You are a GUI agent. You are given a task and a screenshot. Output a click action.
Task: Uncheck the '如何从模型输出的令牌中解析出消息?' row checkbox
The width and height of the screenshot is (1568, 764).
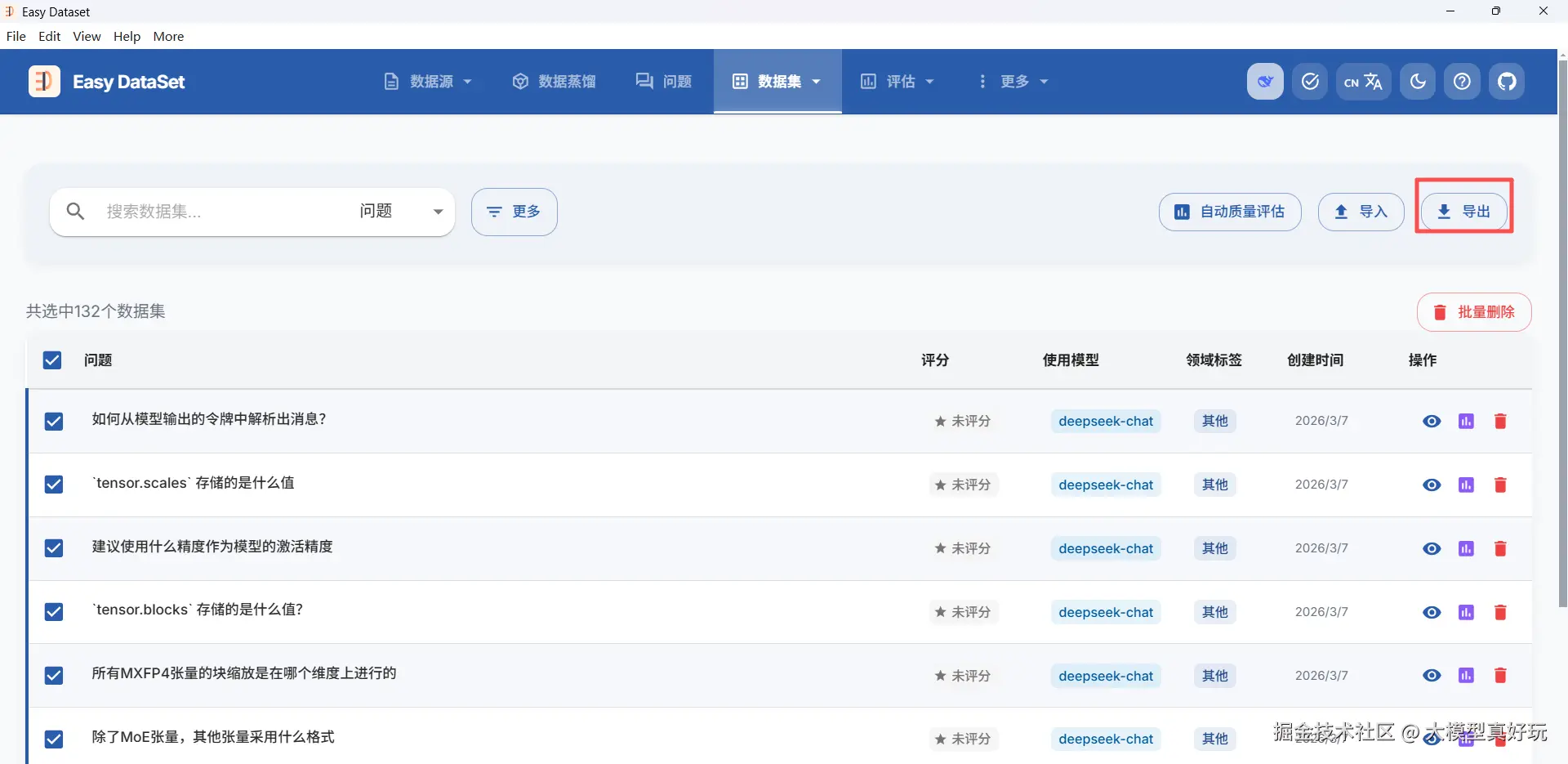(x=54, y=422)
